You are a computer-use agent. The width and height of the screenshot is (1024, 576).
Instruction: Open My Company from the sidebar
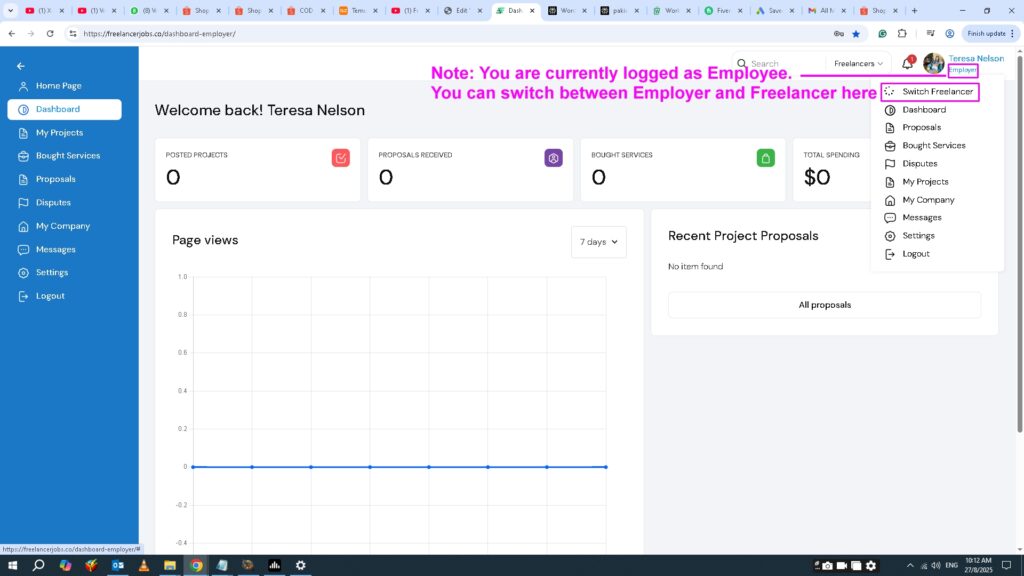tap(62, 226)
